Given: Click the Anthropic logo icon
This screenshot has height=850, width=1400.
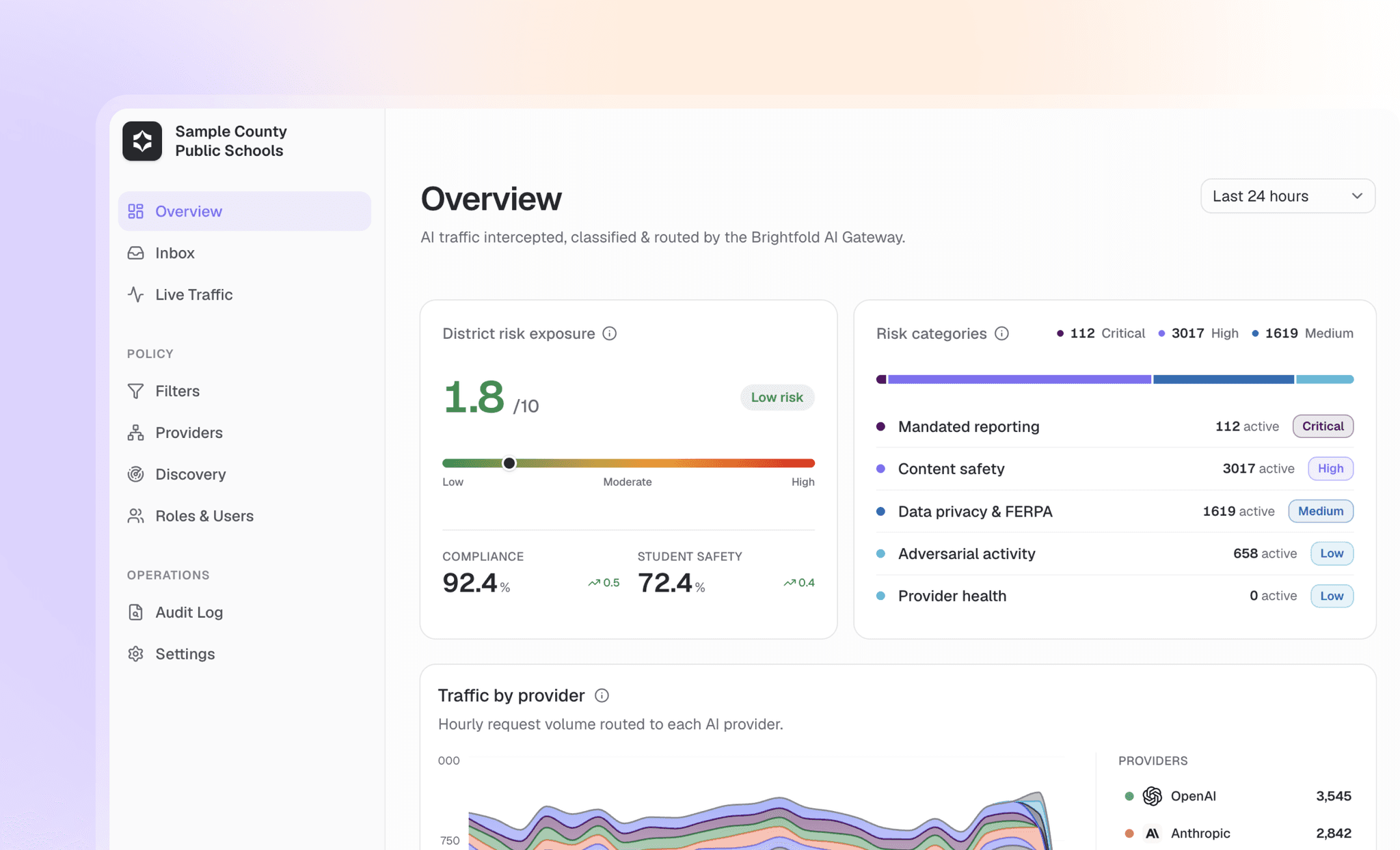Looking at the screenshot, I should point(1152,834).
